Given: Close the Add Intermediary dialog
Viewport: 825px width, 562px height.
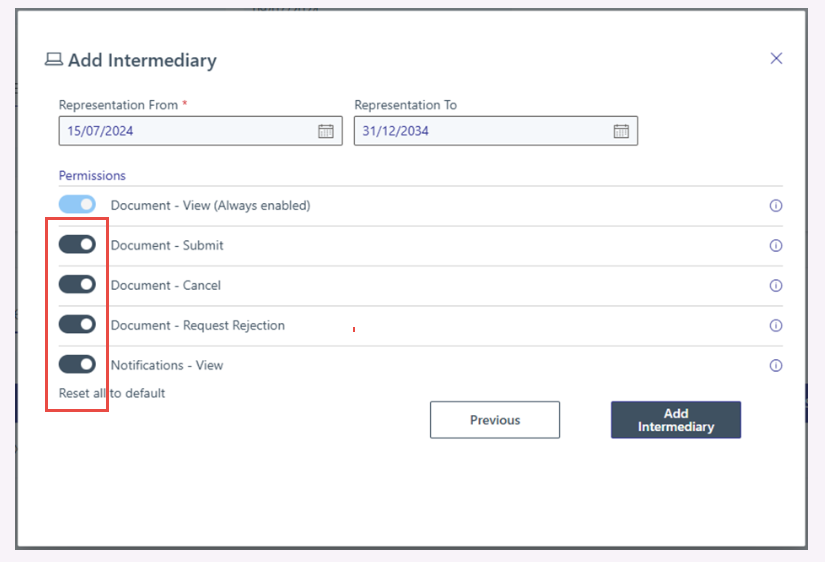Looking at the screenshot, I should [776, 59].
